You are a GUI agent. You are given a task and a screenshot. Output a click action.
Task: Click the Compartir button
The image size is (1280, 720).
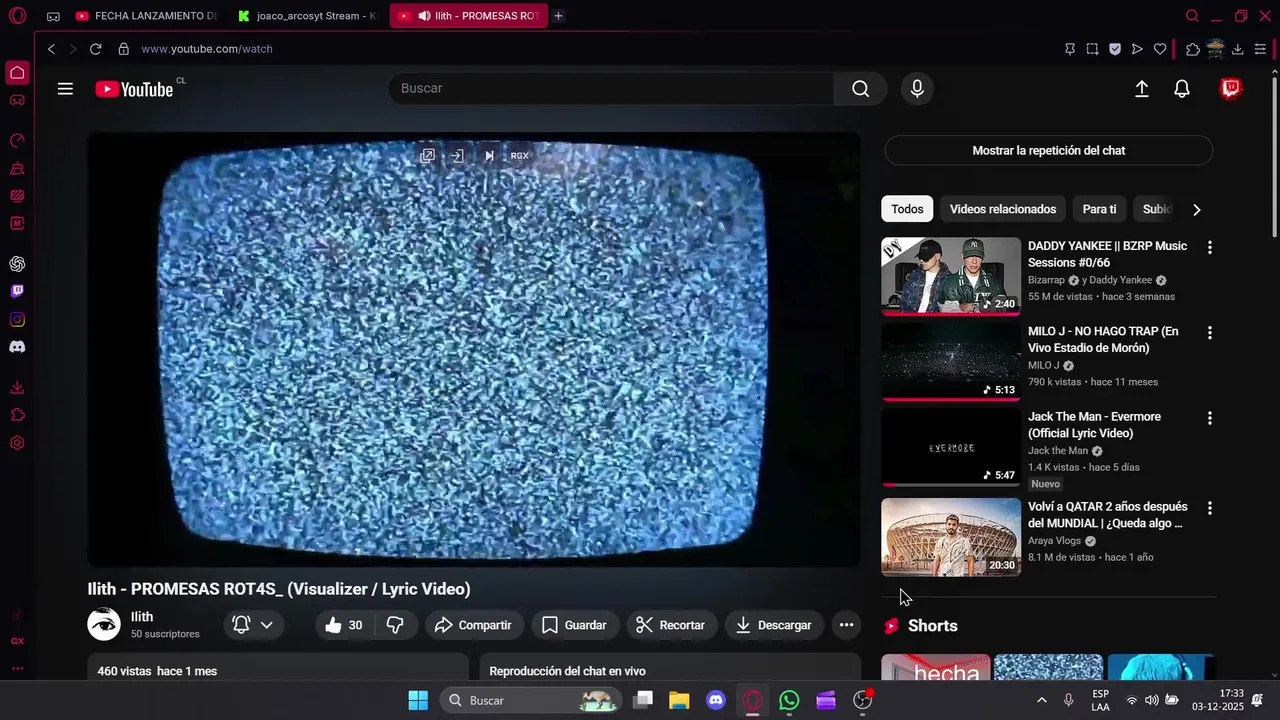474,625
